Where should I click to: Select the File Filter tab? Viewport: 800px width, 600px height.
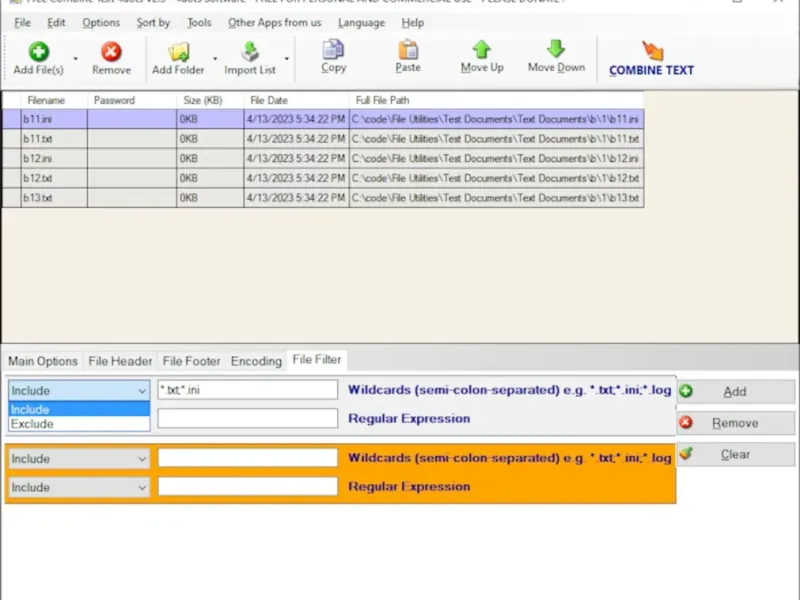pos(317,360)
